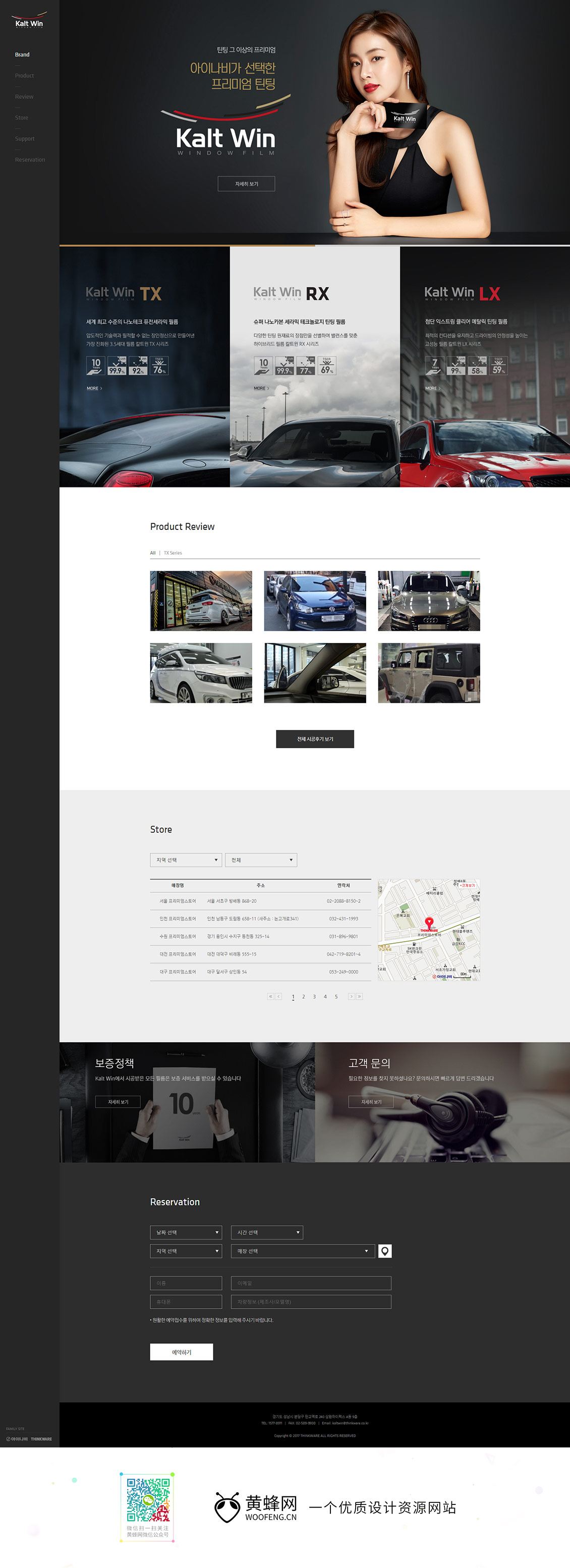
Task: Open the 시간 선택 dropdown
Action: [x=267, y=1232]
